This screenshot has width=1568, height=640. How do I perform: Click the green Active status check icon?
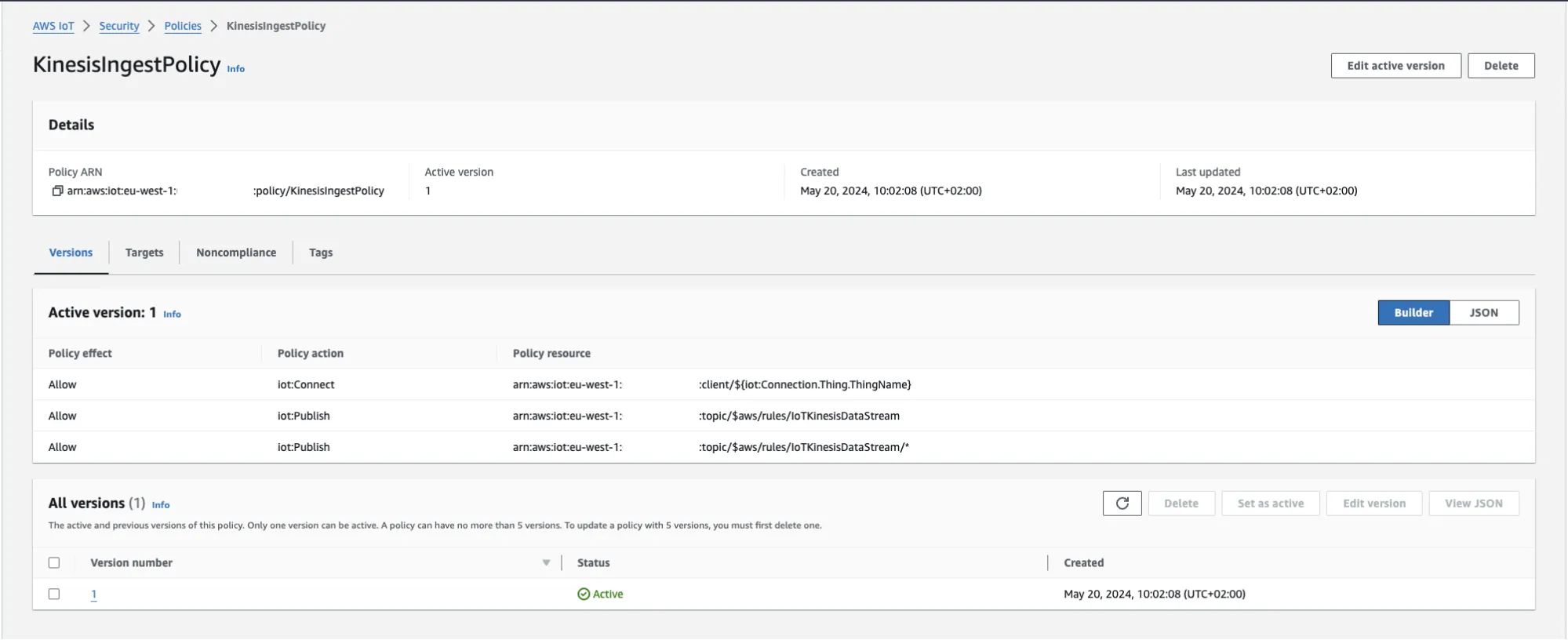584,595
